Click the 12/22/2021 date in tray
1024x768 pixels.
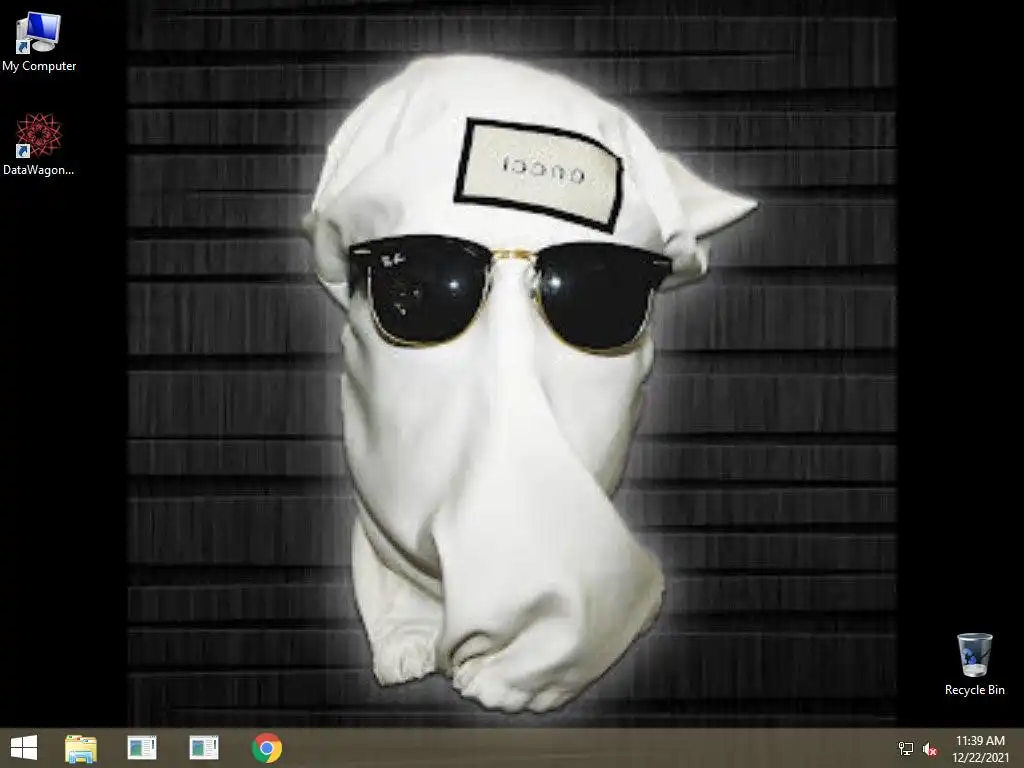tap(980, 758)
